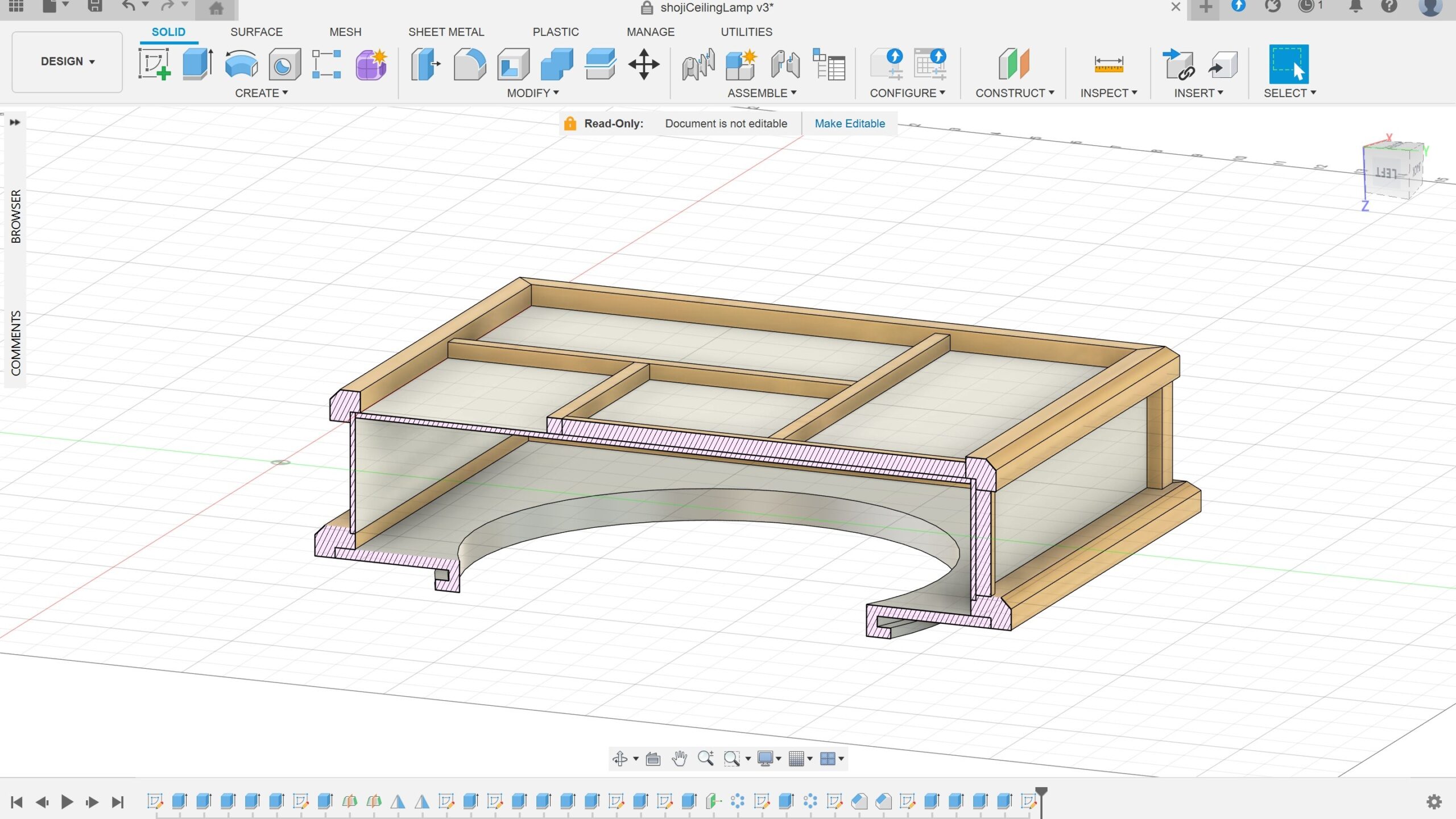Click the ViewCube home icon
This screenshot has height=819, width=1456.
coord(215,7)
